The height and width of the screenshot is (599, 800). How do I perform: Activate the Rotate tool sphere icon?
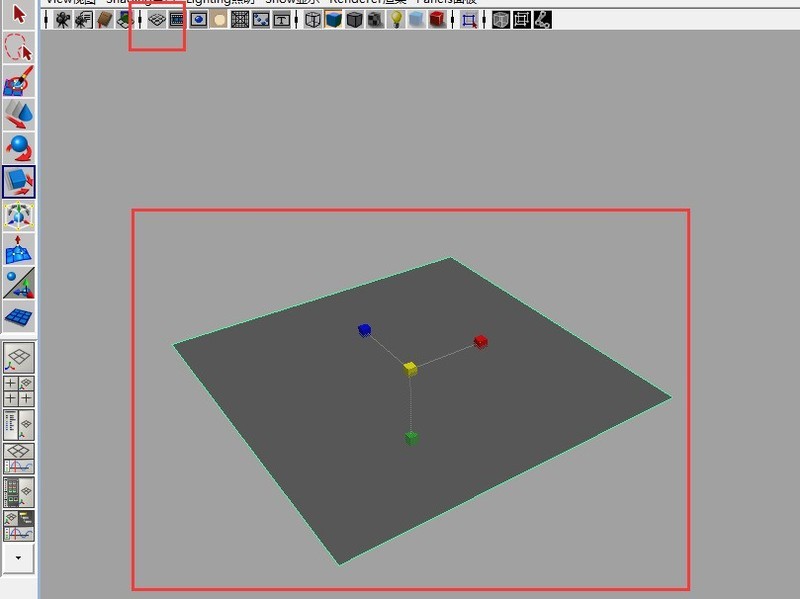[x=19, y=149]
